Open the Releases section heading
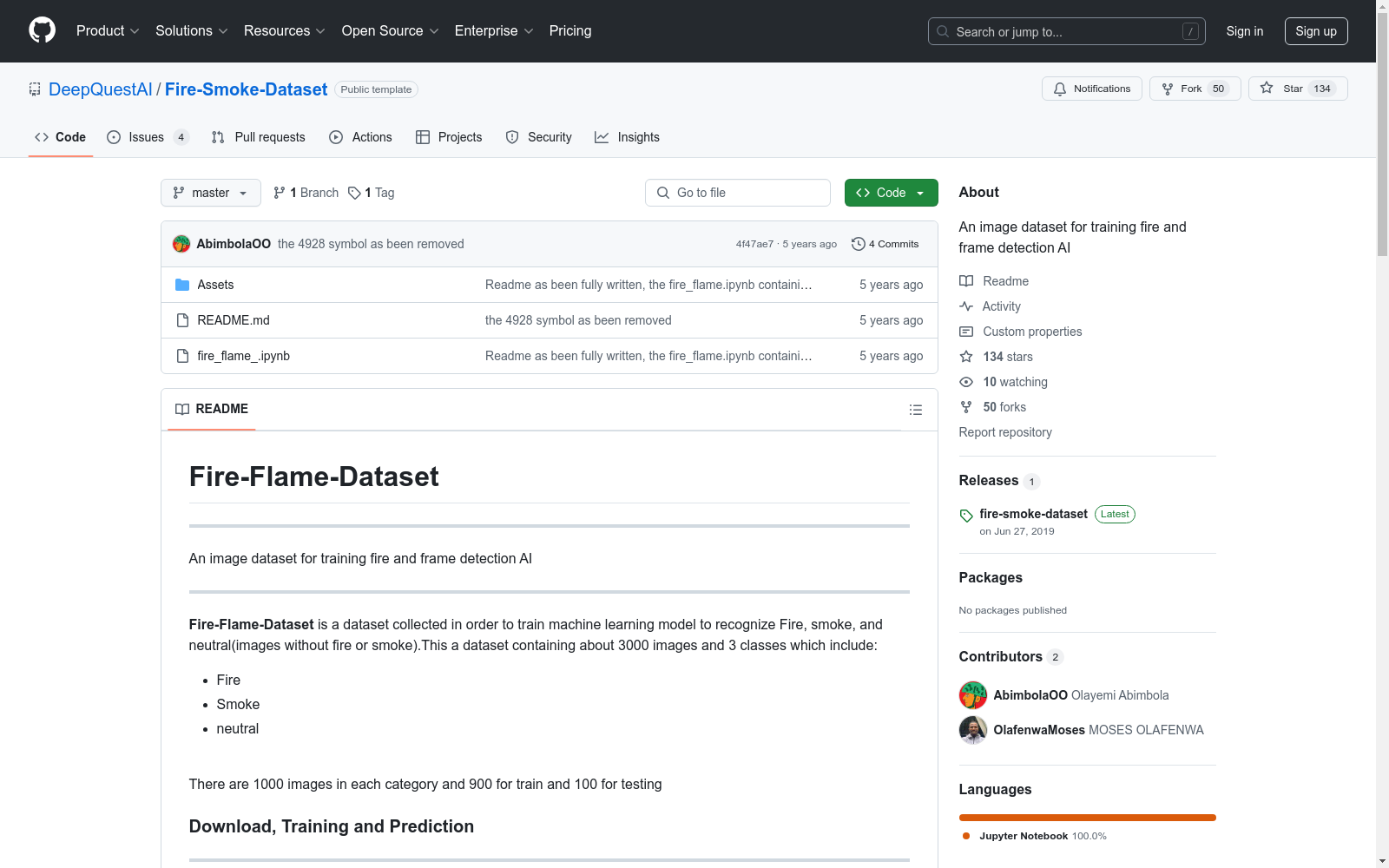Screen dimensions: 1389x868 (x=989, y=481)
